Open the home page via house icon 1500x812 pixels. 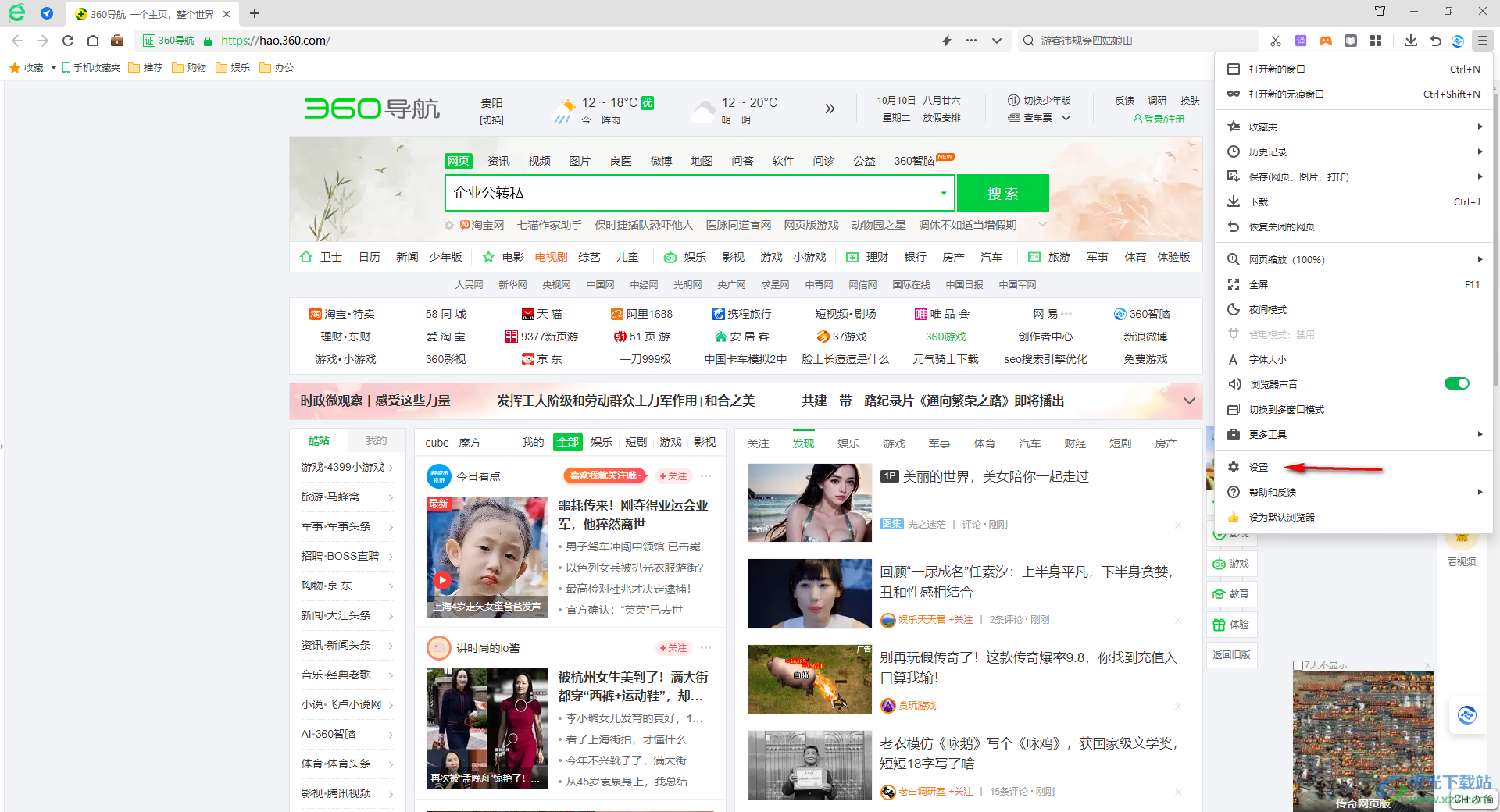[93, 41]
